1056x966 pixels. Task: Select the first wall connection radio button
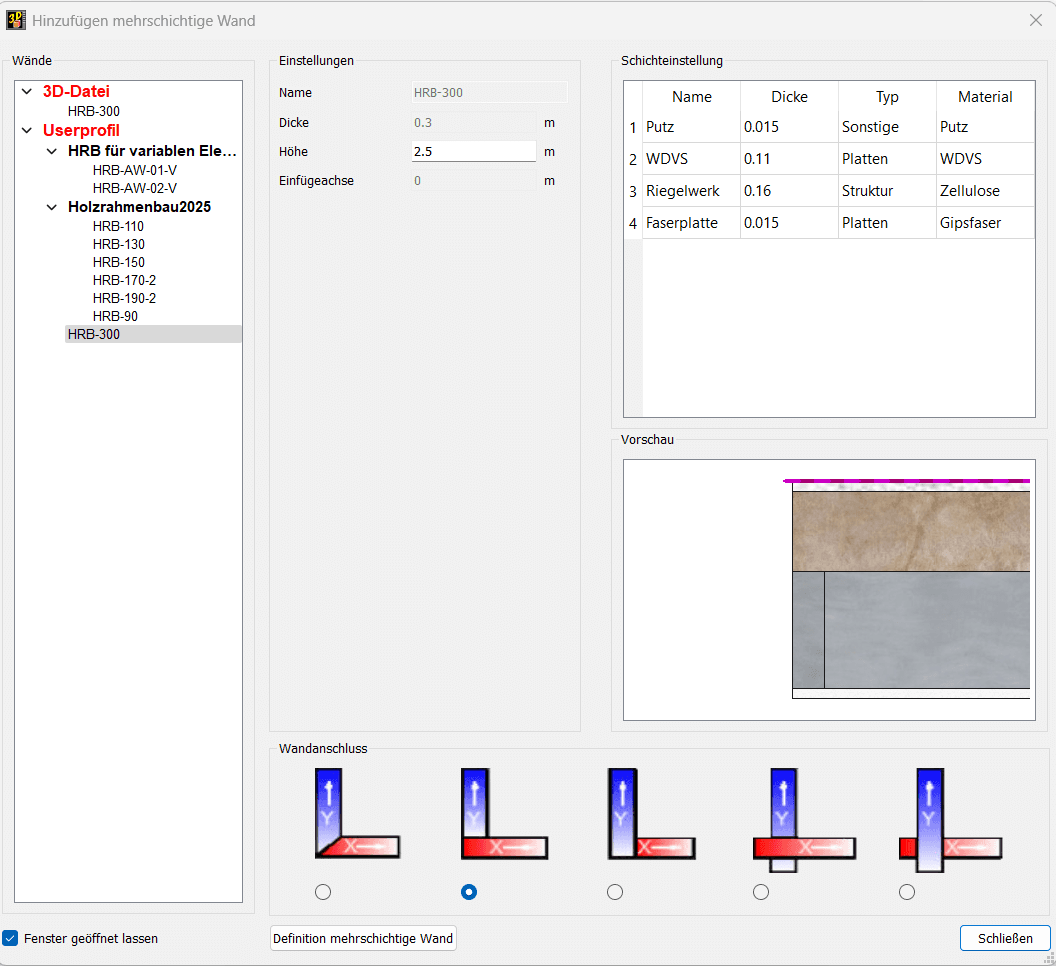[x=322, y=892]
